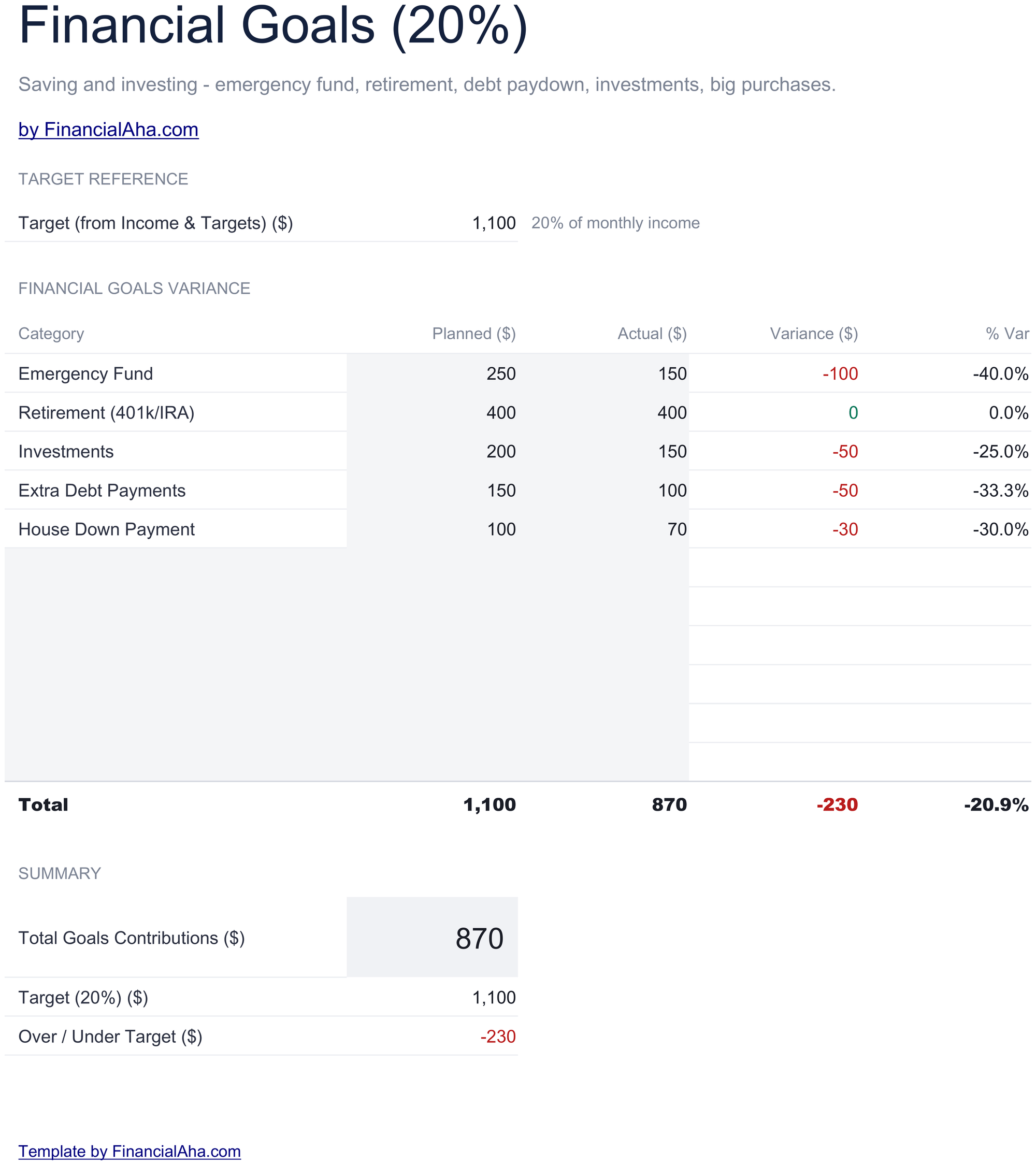This screenshot has width=1036, height=1165.
Task: Select the Target value 1,100 in Target Reference
Action: click(x=494, y=223)
